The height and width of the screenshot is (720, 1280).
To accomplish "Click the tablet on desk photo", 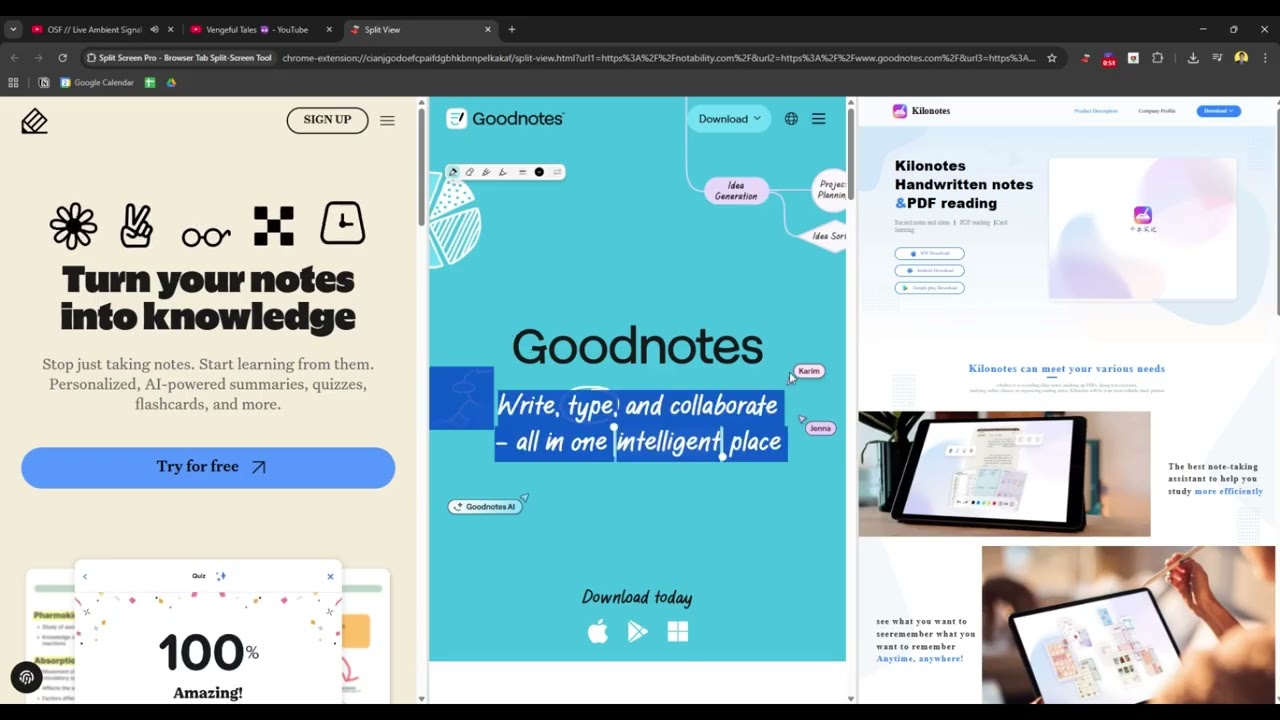I will tap(1004, 474).
